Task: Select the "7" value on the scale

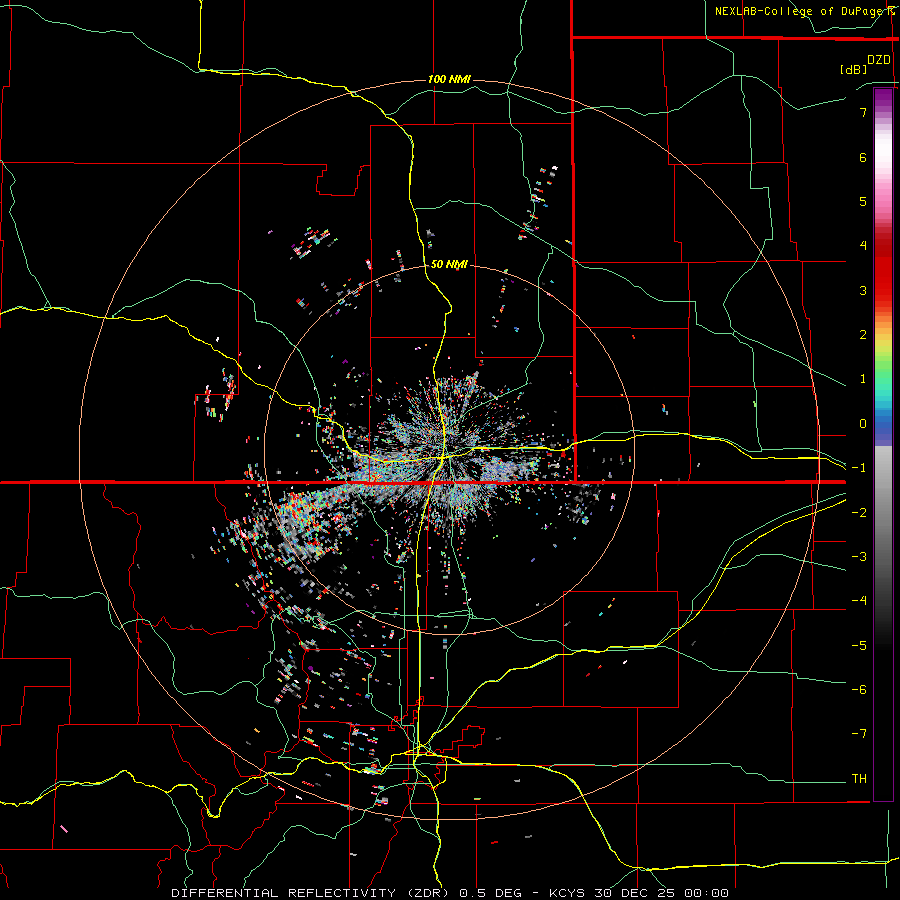Action: tap(863, 112)
